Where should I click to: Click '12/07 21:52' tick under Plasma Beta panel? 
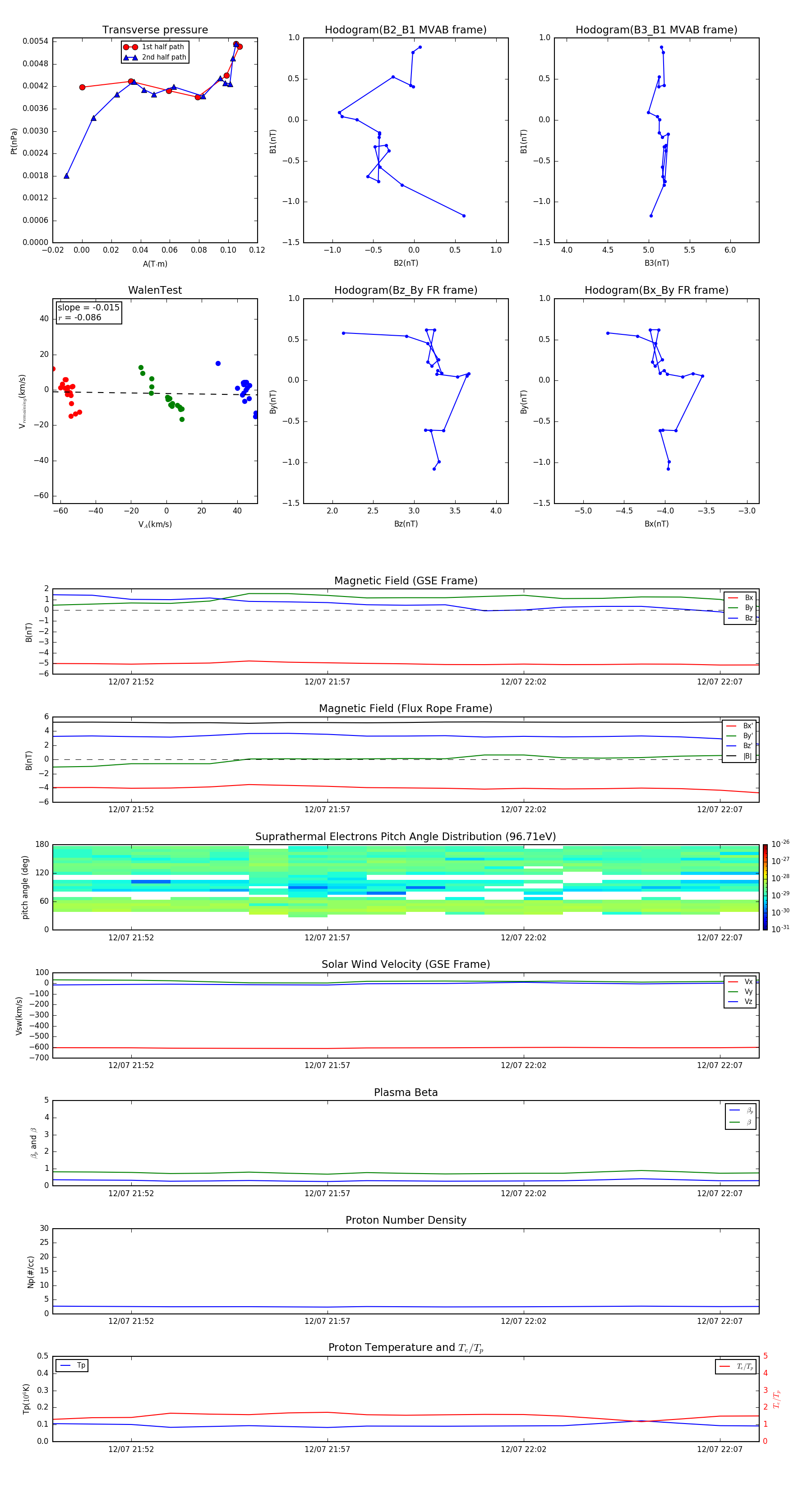click(x=131, y=1193)
